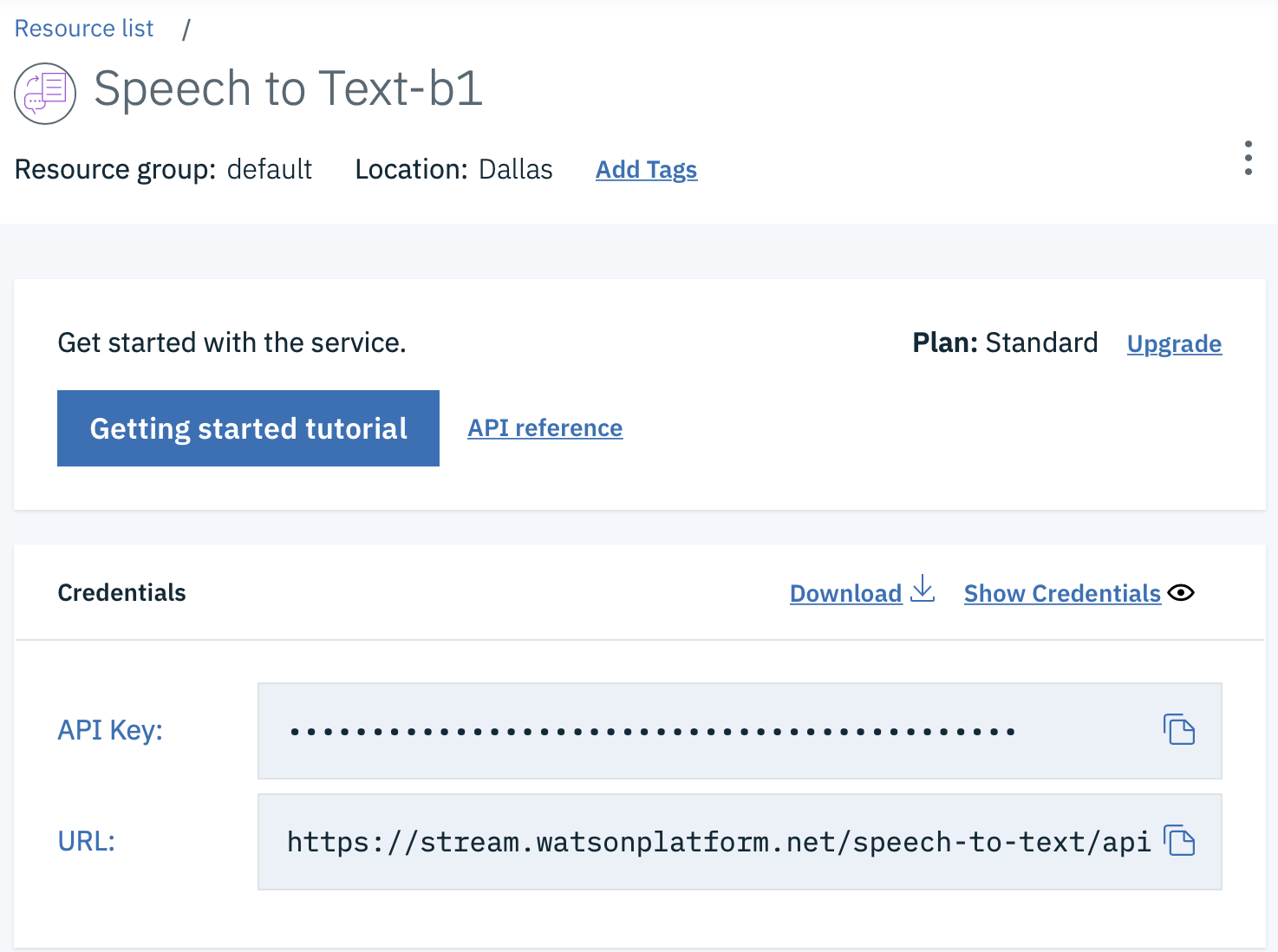1278x952 pixels.
Task: Click the 'API Key:' label
Action: tap(110, 730)
